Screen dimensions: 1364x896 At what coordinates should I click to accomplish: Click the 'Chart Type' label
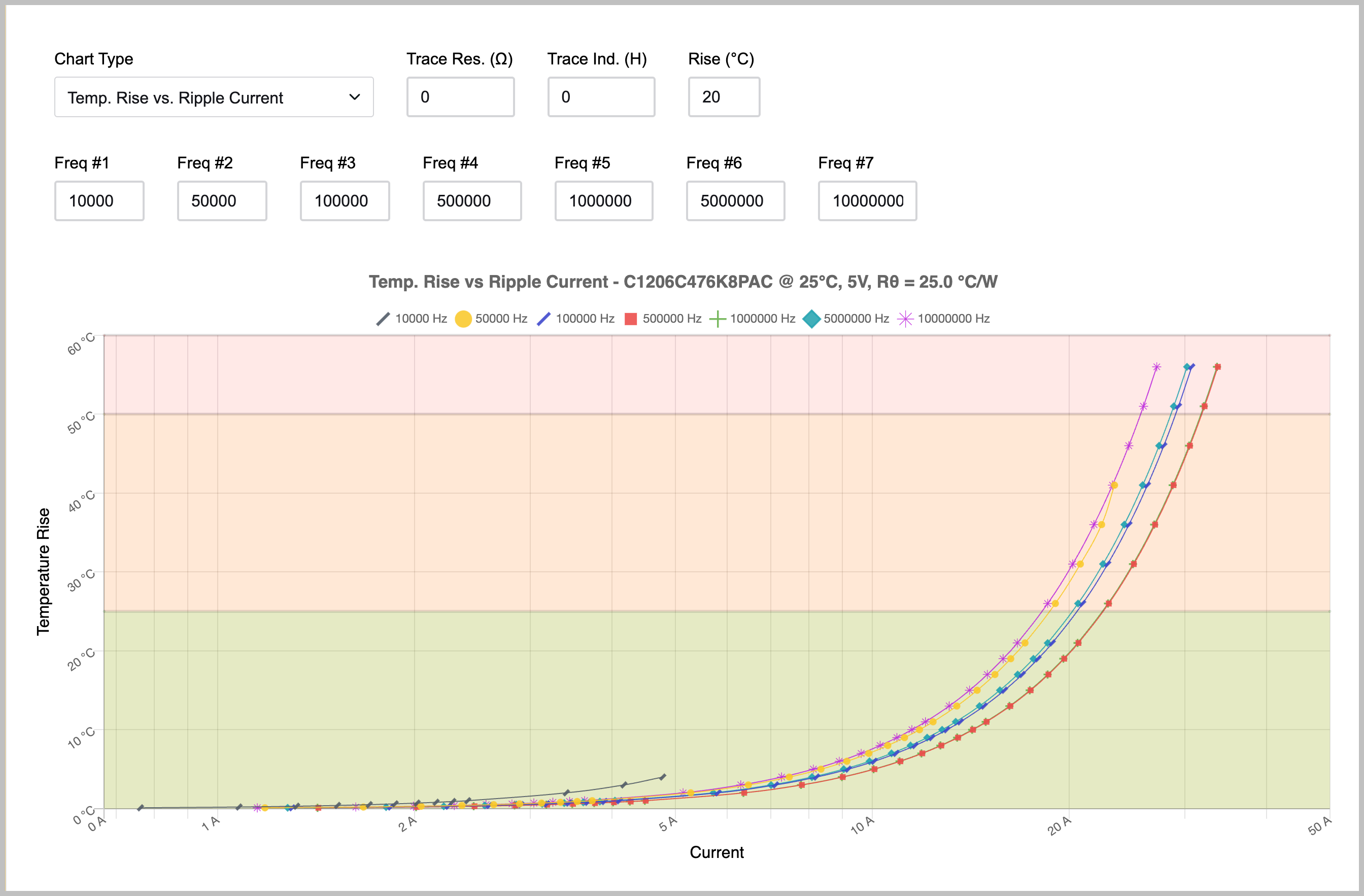(93, 59)
